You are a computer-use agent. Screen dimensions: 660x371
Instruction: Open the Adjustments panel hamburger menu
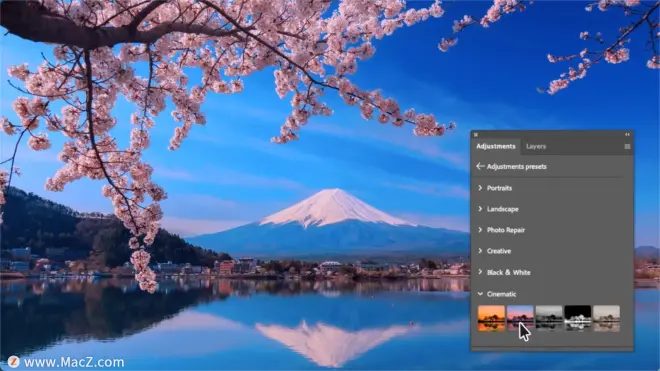click(x=627, y=147)
